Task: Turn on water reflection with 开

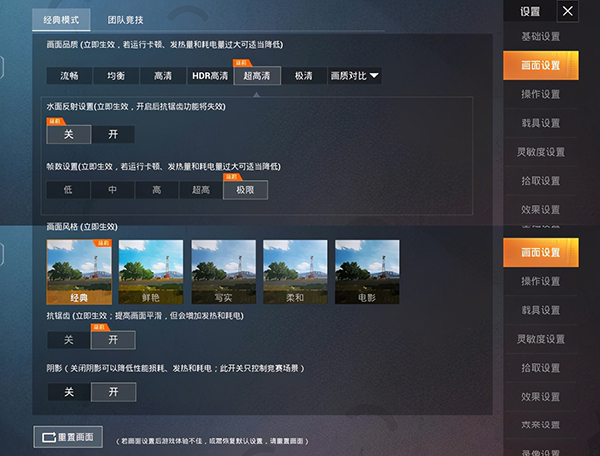Action: coord(112,134)
